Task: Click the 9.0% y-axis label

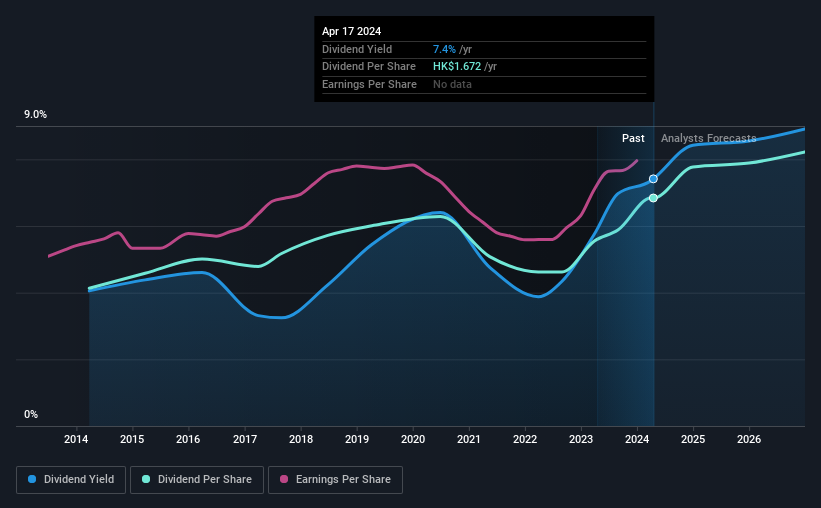Action: point(35,115)
